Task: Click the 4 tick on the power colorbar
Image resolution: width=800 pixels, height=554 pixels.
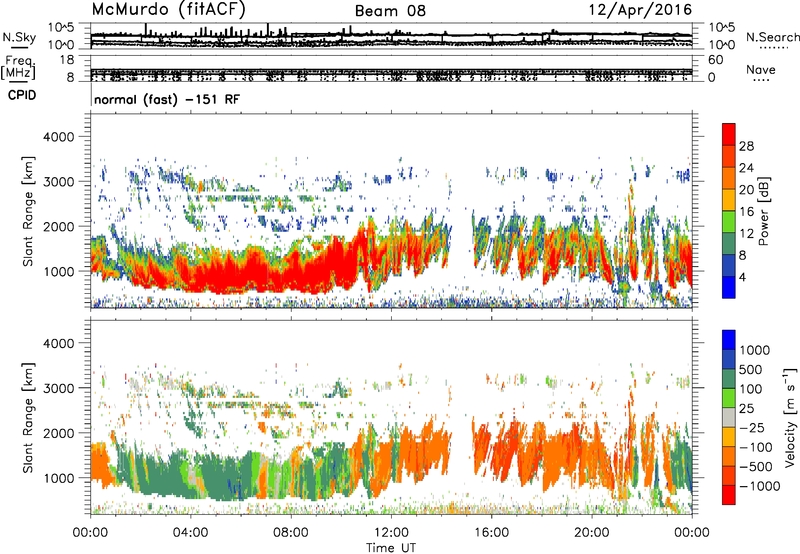Action: [742, 277]
